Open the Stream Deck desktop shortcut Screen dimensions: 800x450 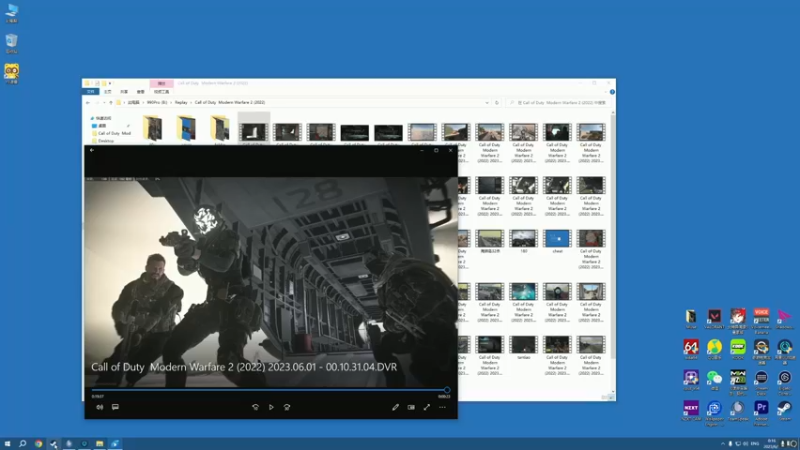[x=761, y=382]
